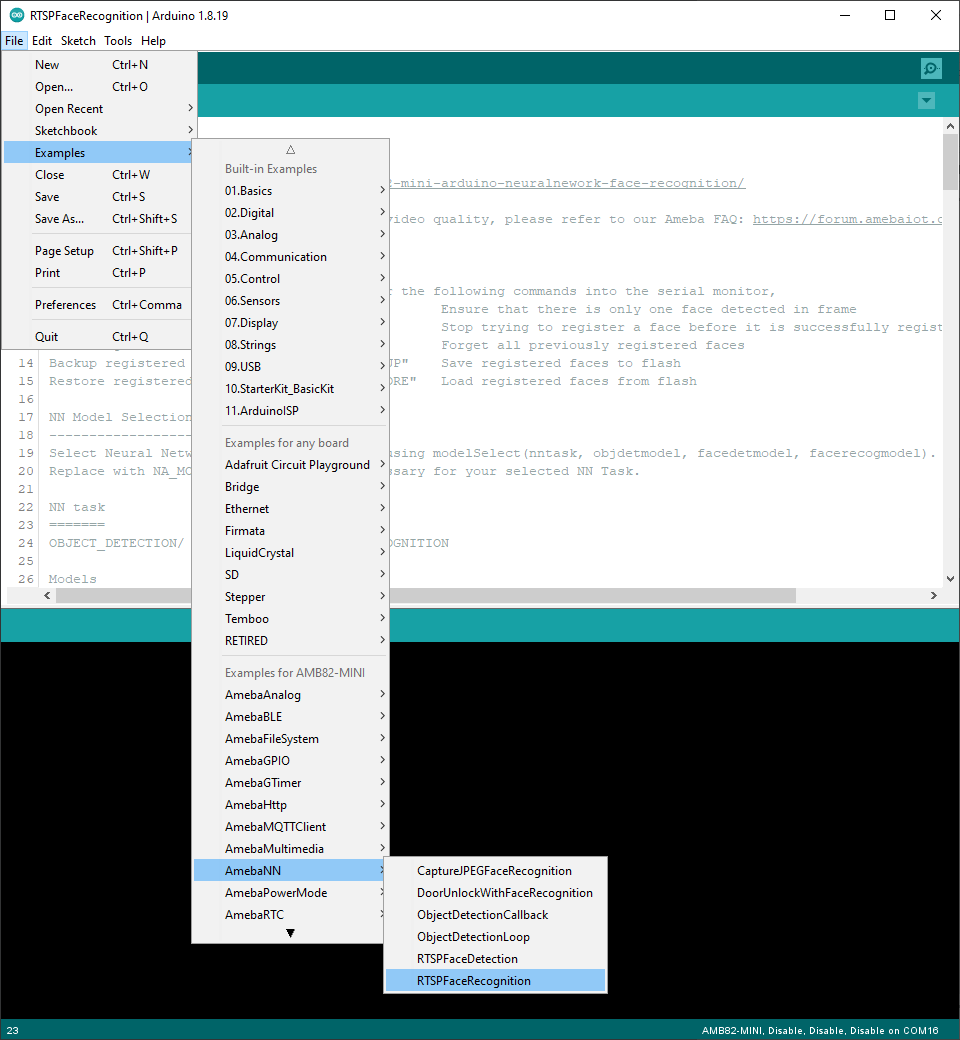Click the tab options dropdown arrow
960x1040 pixels.
[x=926, y=101]
